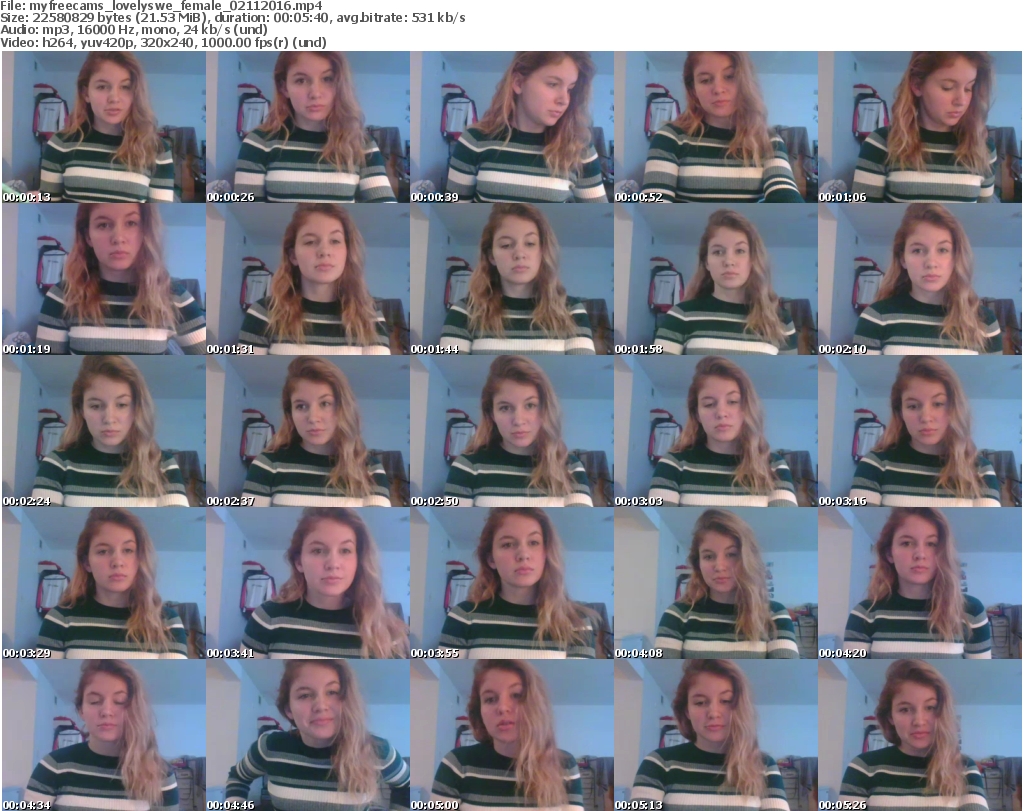Choose the frame marked 00:03:29
Image resolution: width=1024 pixels, height=811 pixels.
point(104,583)
